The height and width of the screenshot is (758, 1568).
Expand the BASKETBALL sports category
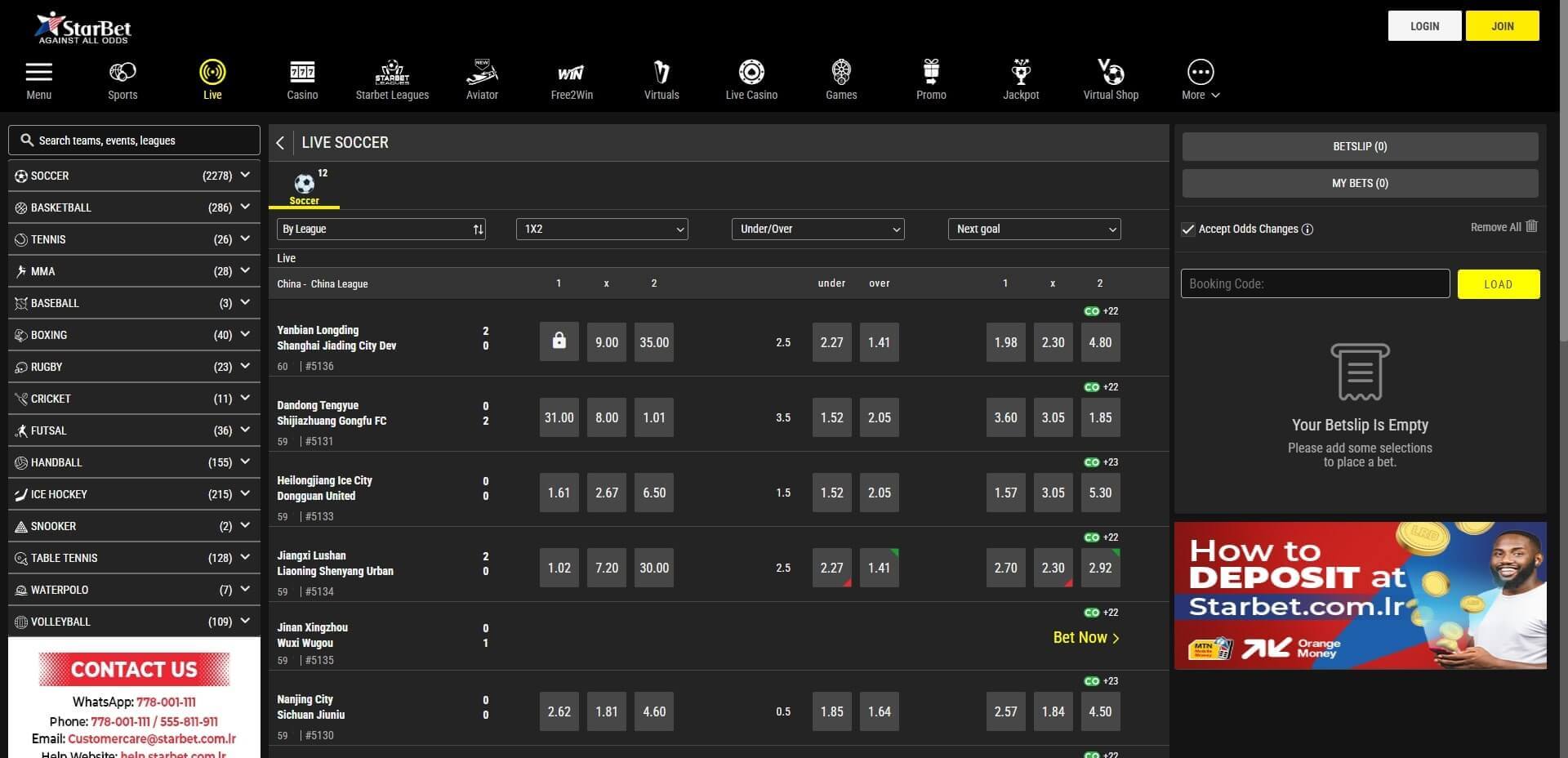pyautogui.click(x=133, y=207)
